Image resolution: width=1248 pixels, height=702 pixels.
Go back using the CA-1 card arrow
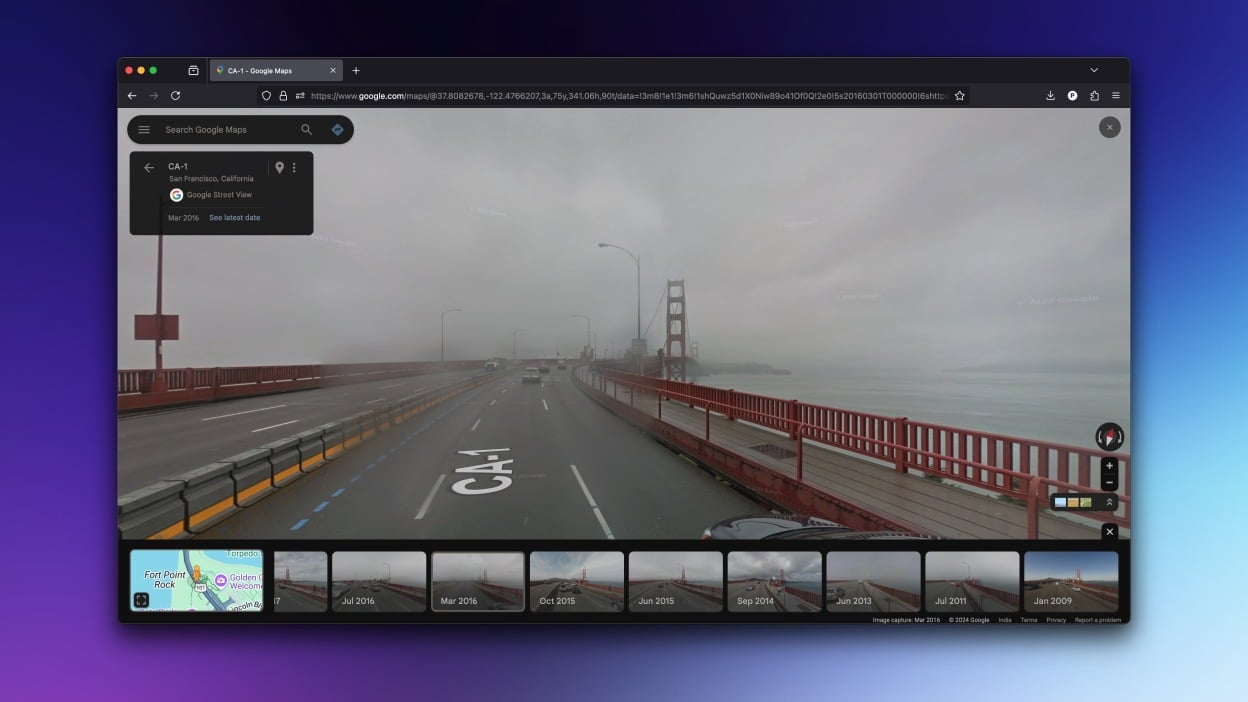click(149, 168)
